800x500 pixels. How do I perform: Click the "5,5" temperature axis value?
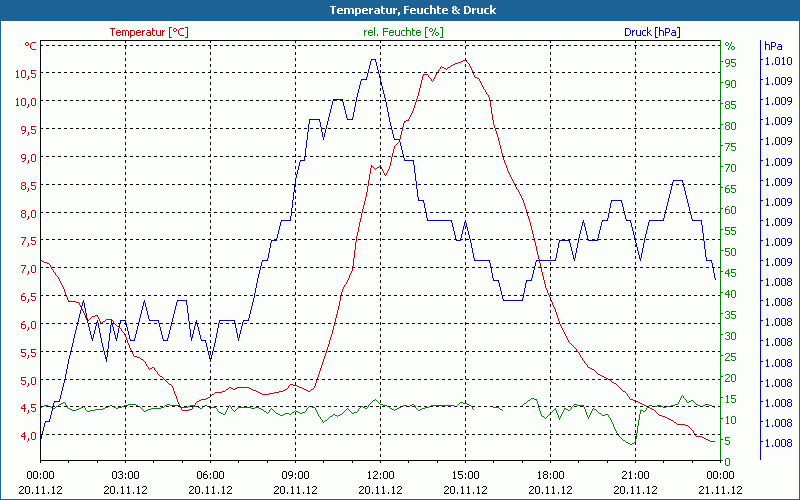coord(29,353)
